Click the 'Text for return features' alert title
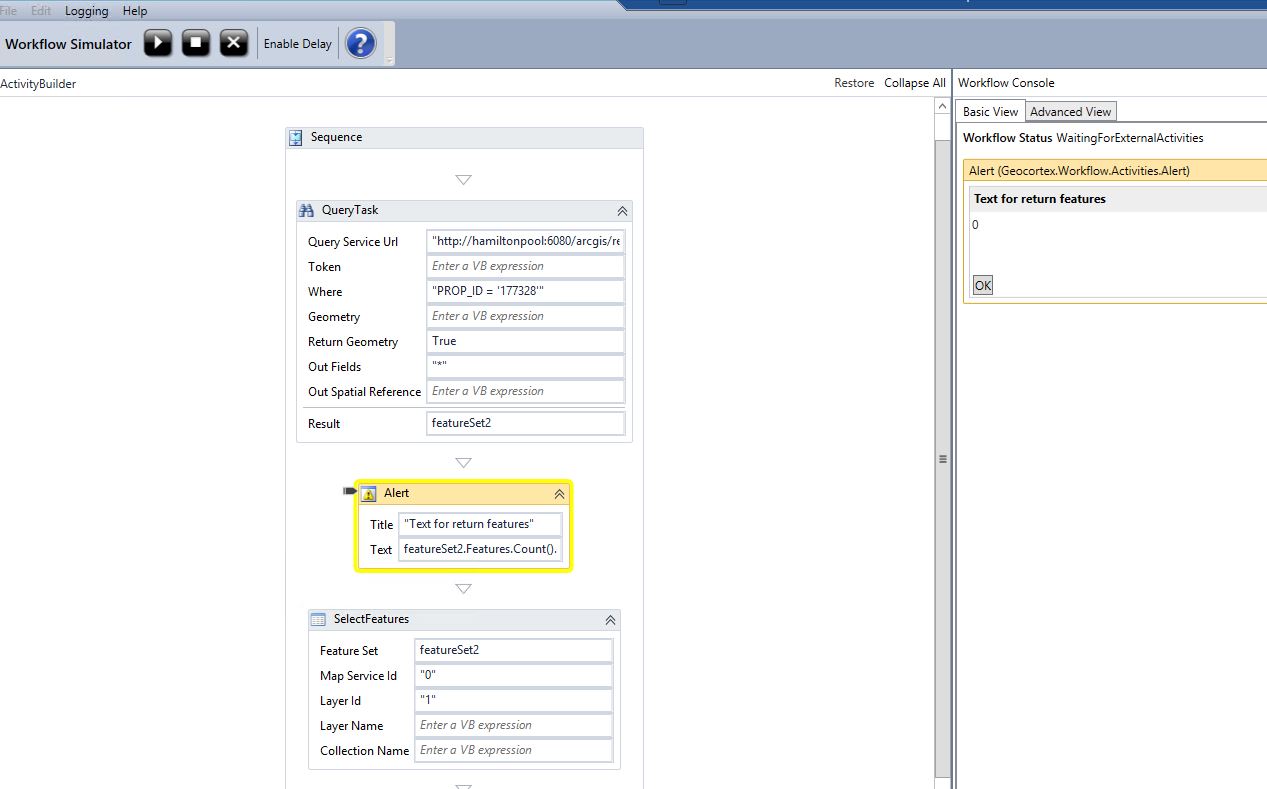Screen dimensions: 1267x789 [x=1040, y=199]
